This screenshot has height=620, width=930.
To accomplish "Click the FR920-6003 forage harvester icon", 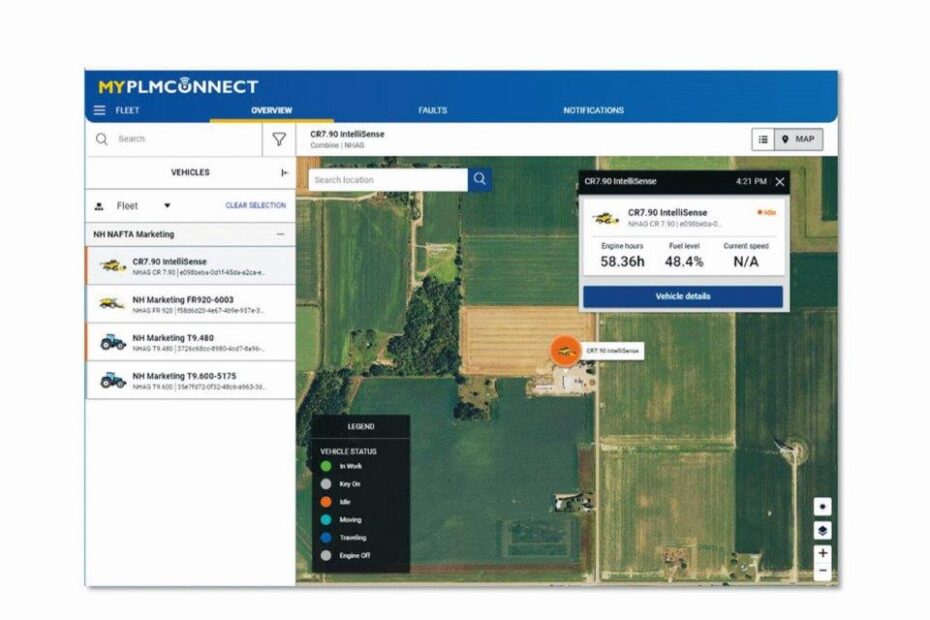I will 112,303.
